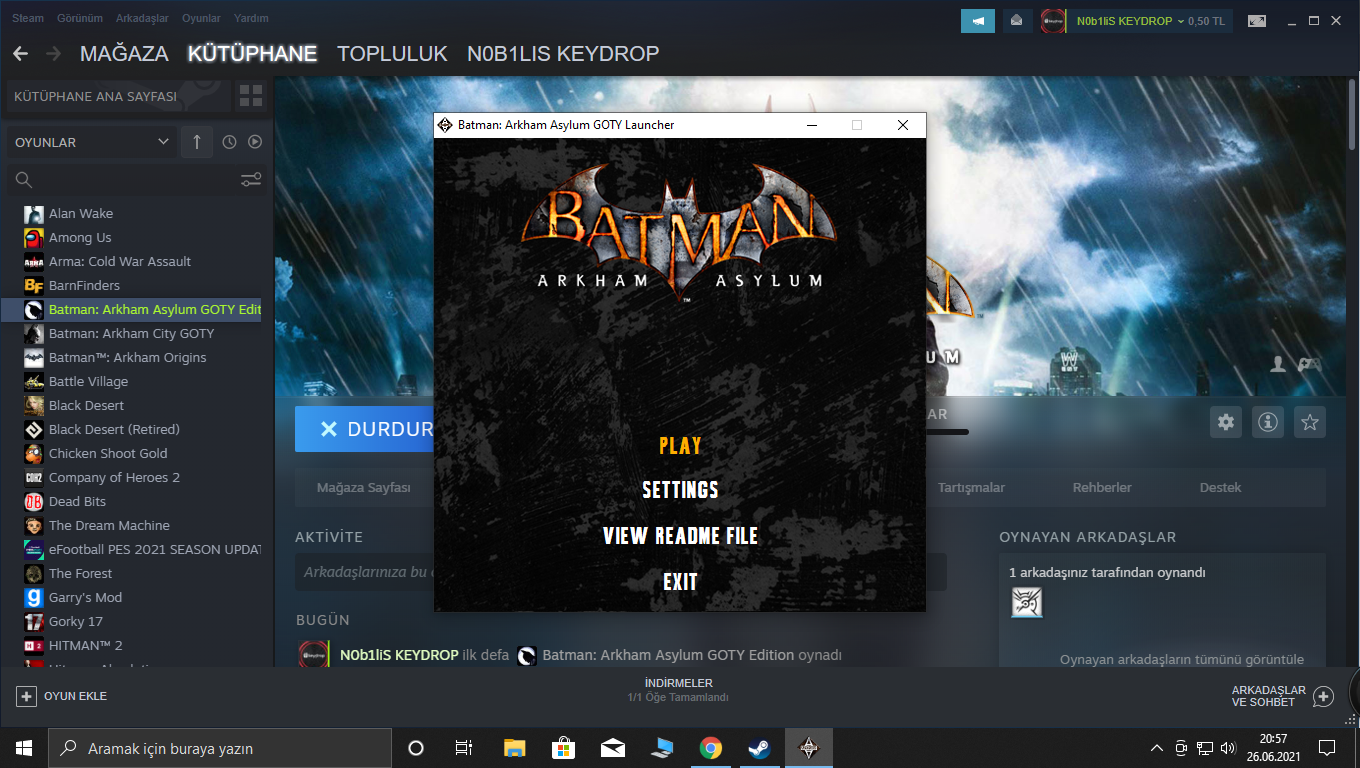Select Batman: Arkham Asylum GOTY Edition entry
This screenshot has height=768, width=1360.
point(137,310)
